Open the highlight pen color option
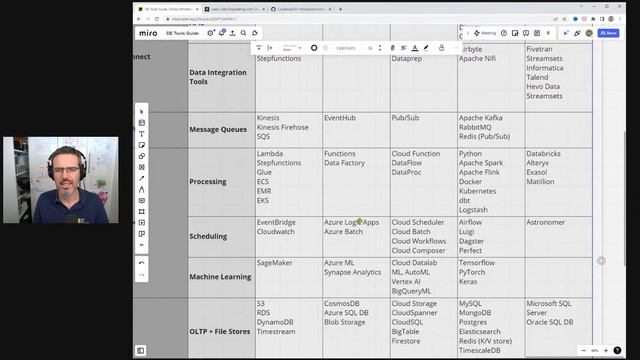Image resolution: width=640 pixels, height=360 pixels. pyautogui.click(x=426, y=48)
